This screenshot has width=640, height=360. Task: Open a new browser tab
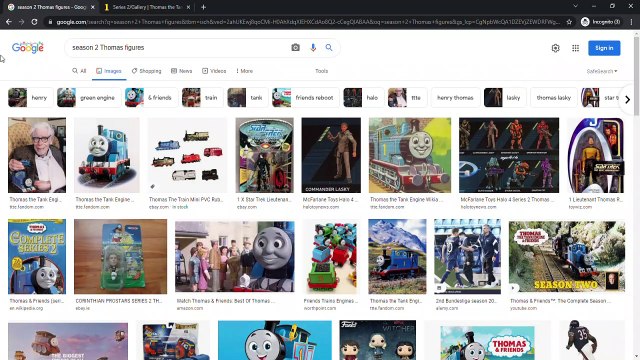click(x=203, y=7)
